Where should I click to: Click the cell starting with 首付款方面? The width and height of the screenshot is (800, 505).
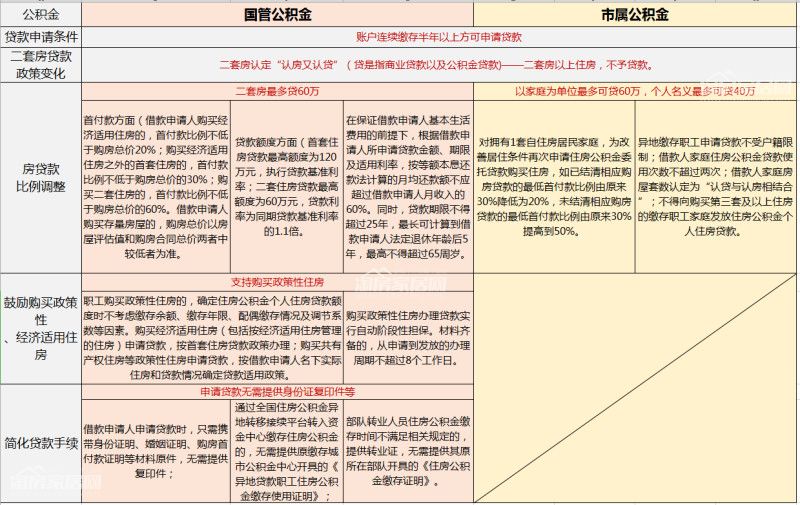pos(156,187)
